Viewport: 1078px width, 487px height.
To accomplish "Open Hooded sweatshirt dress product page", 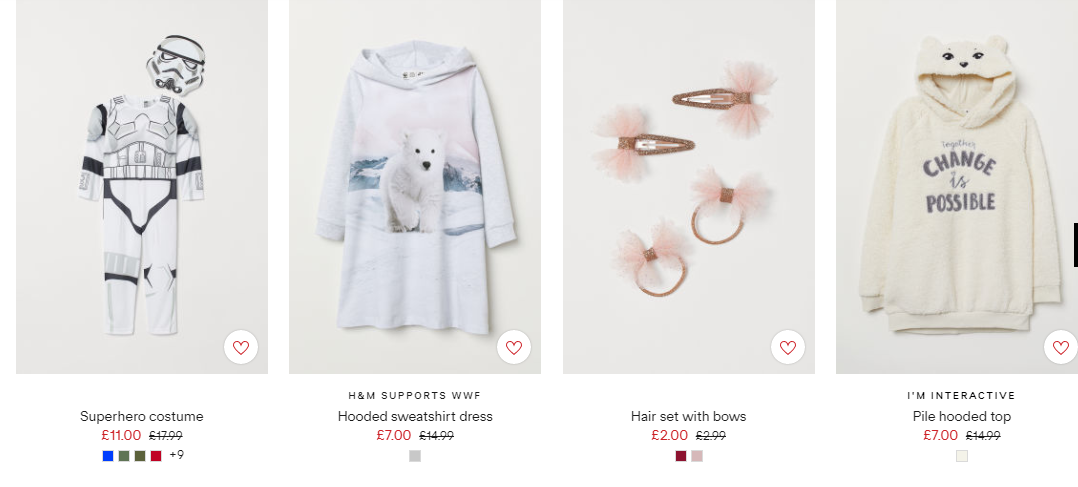I will 415,416.
